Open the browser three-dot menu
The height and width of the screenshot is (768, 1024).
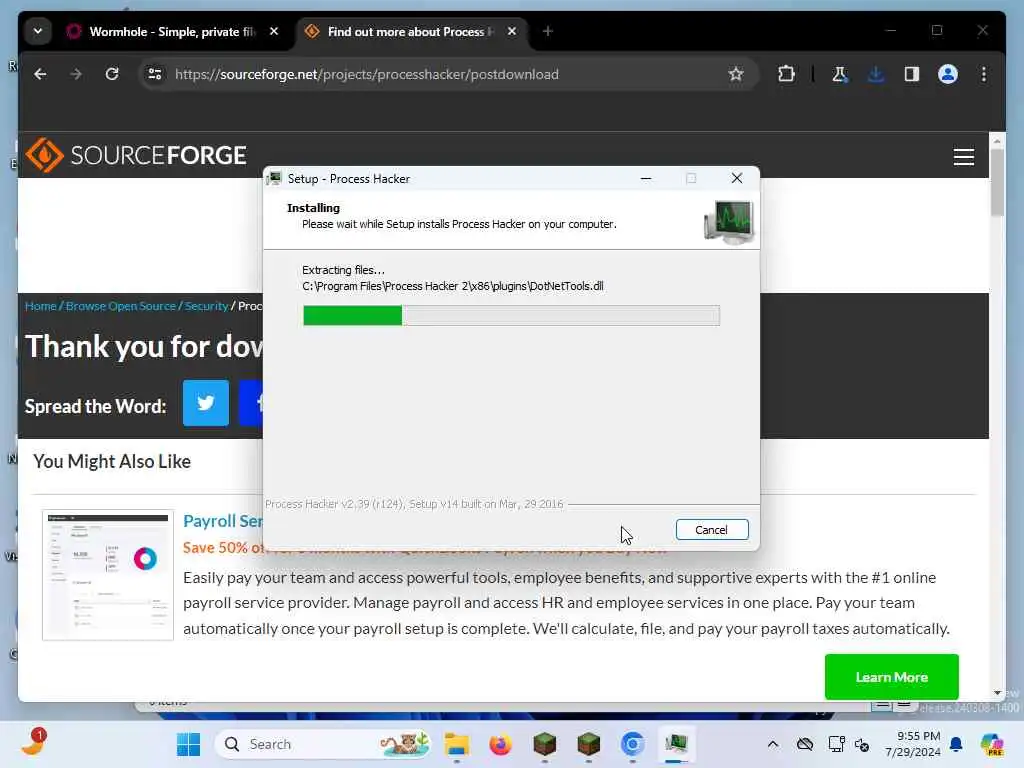[x=984, y=74]
